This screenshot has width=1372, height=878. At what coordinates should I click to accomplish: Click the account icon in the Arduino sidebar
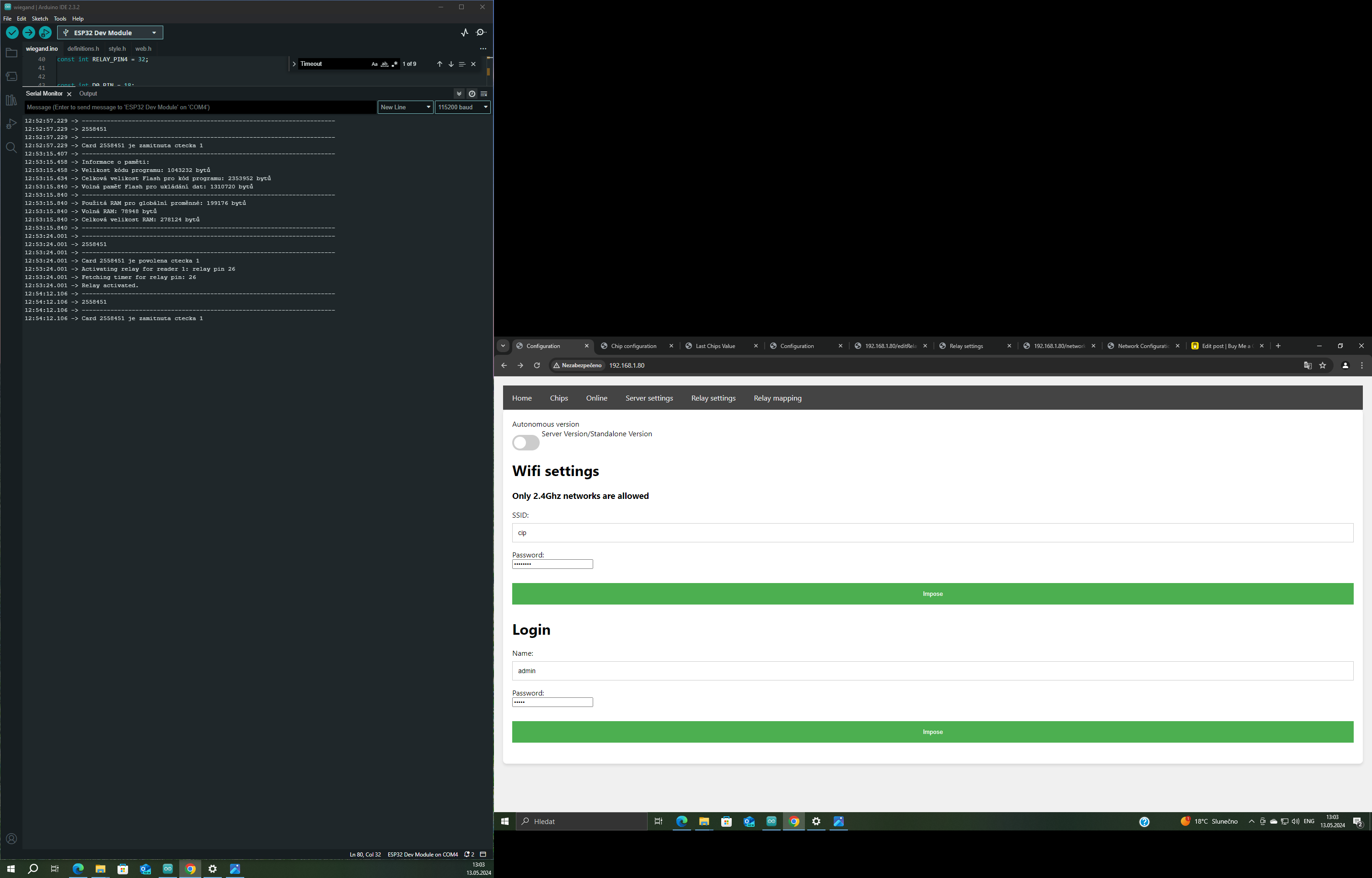tap(11, 839)
